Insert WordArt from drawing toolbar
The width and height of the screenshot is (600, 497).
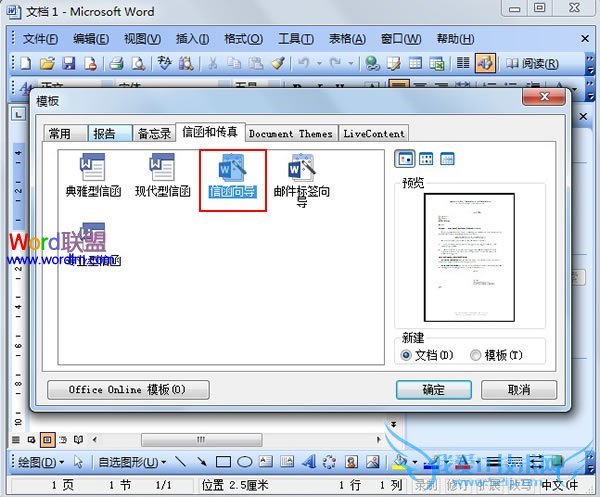[x=308, y=462]
